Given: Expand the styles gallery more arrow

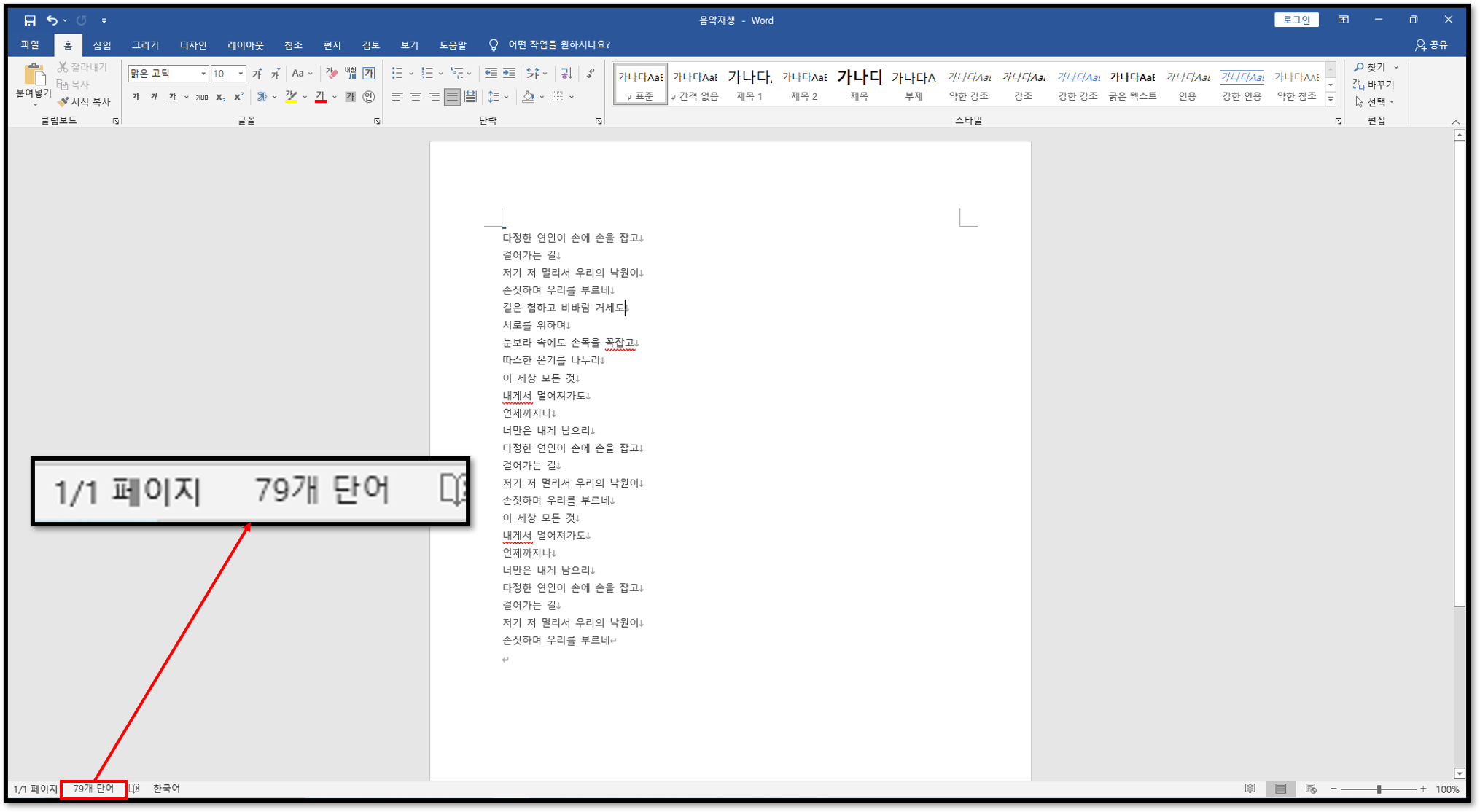Looking at the screenshot, I should pyautogui.click(x=1331, y=99).
